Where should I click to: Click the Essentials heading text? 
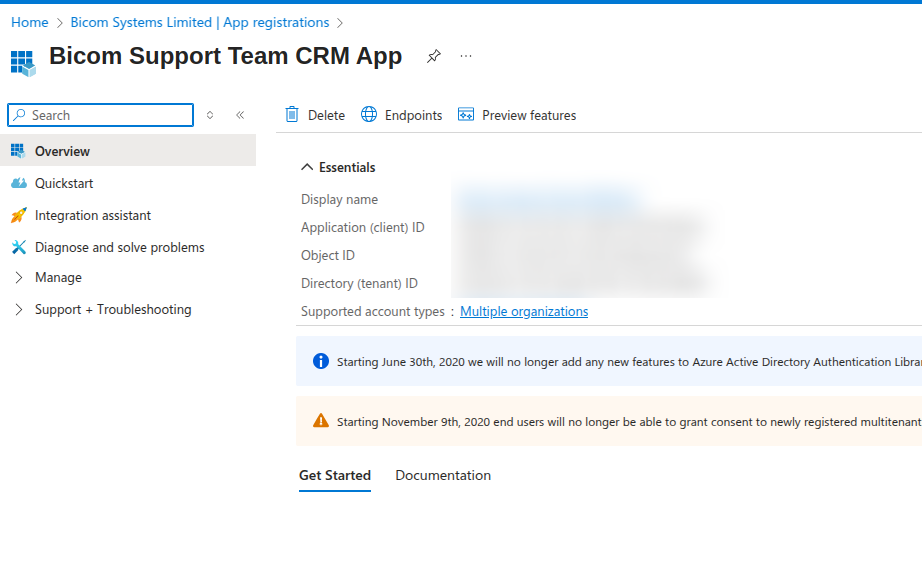click(347, 167)
